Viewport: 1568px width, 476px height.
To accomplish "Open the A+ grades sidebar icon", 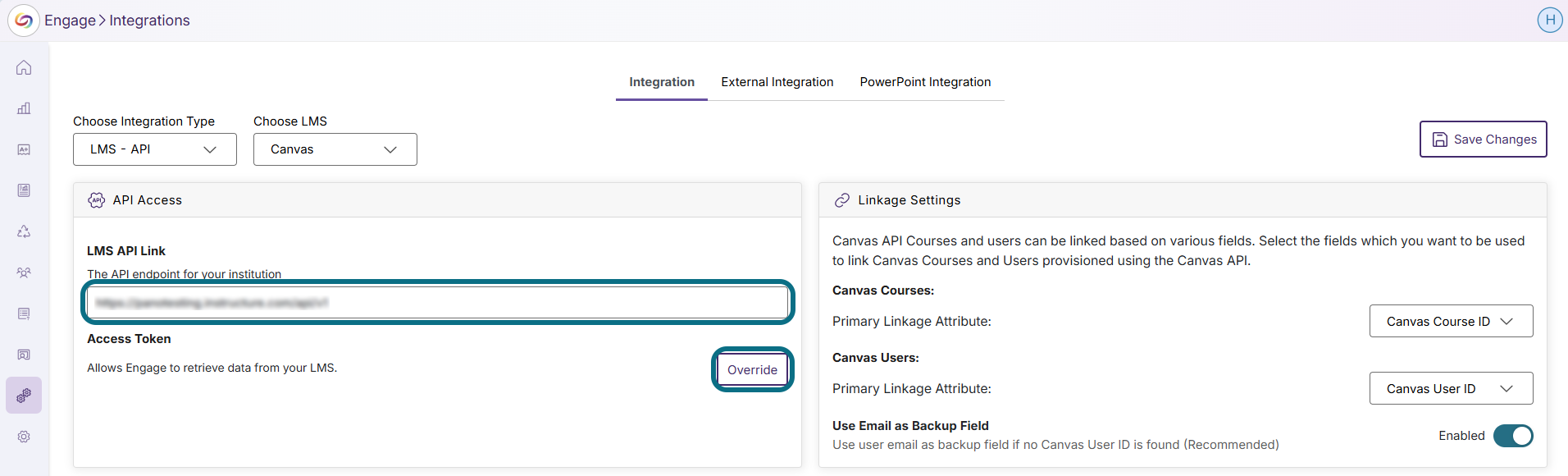I will click(24, 149).
